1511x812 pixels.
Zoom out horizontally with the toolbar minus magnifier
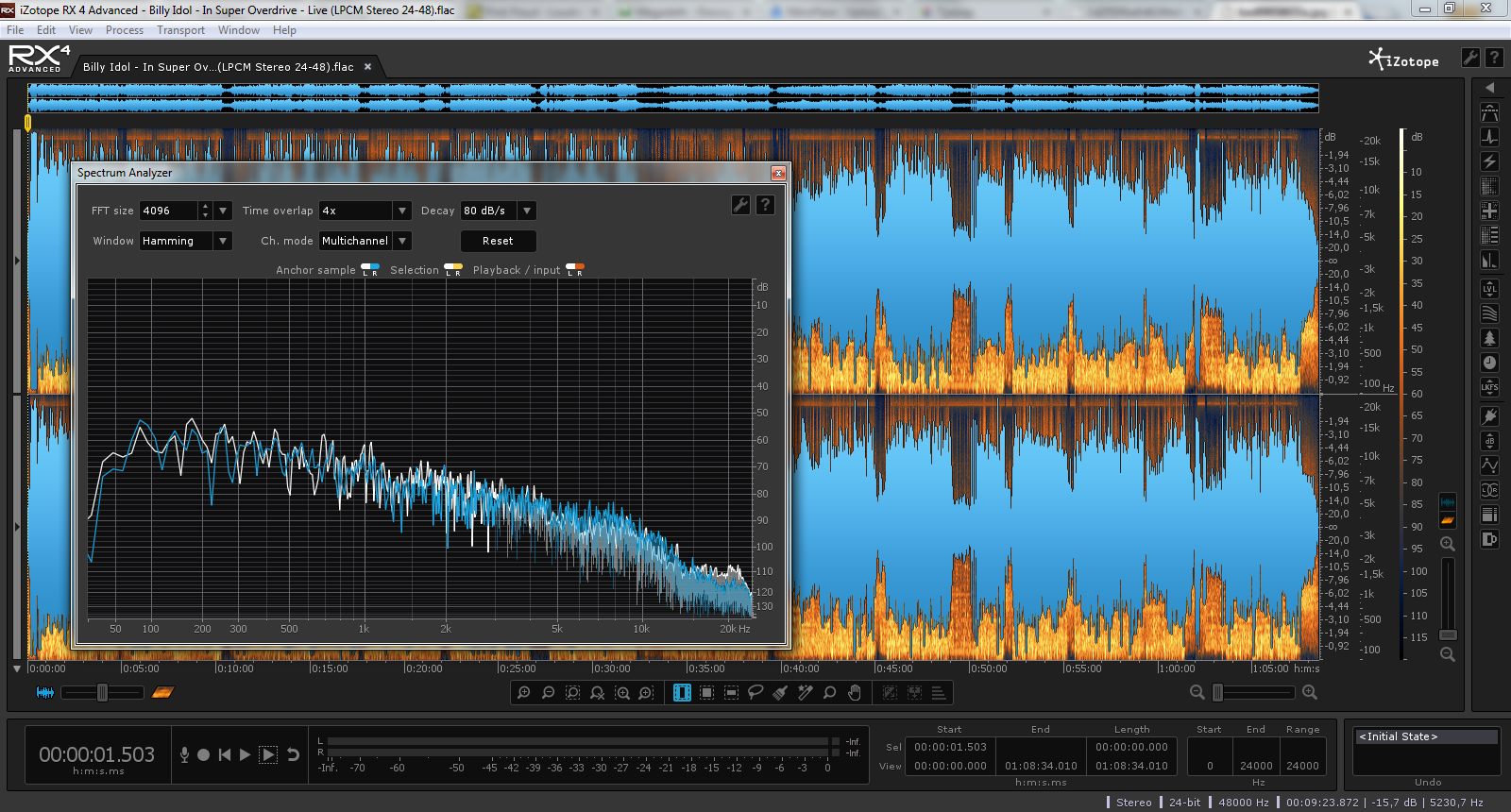coord(549,693)
